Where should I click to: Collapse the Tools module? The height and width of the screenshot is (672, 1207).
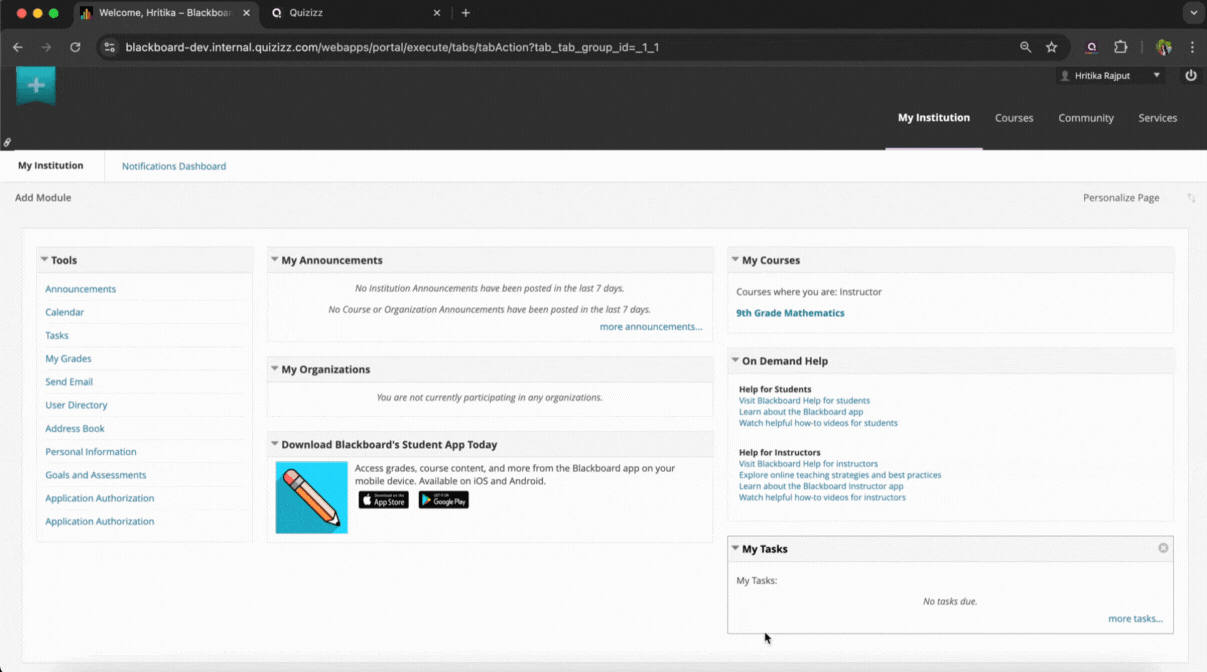pyautogui.click(x=44, y=260)
